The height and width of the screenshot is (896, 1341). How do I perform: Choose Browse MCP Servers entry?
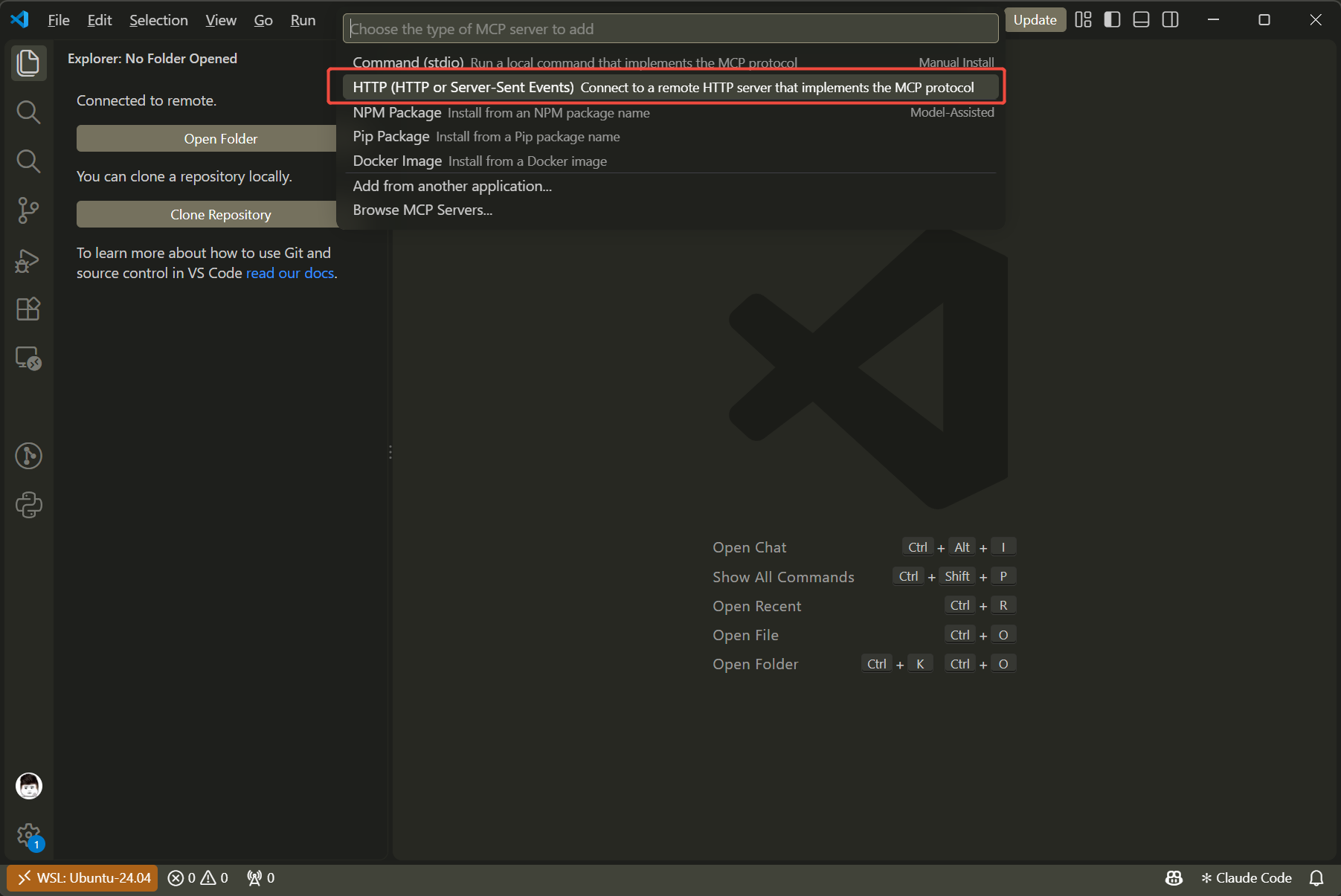click(x=670, y=210)
